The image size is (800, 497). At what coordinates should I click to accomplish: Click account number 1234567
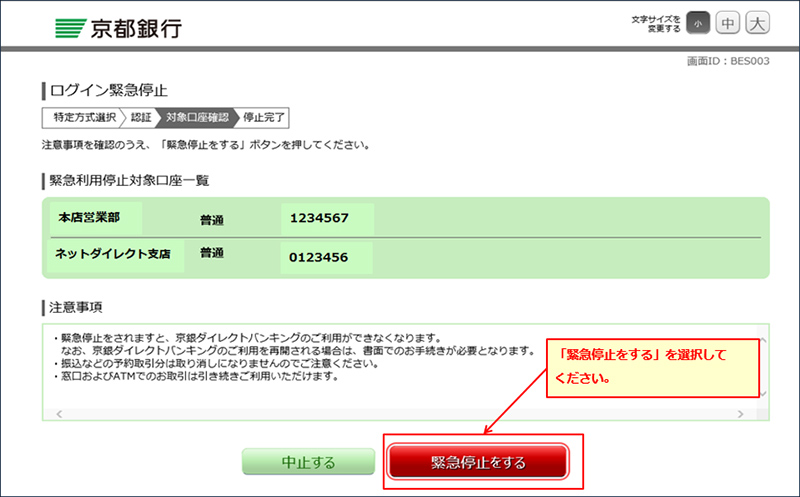tap(319, 218)
